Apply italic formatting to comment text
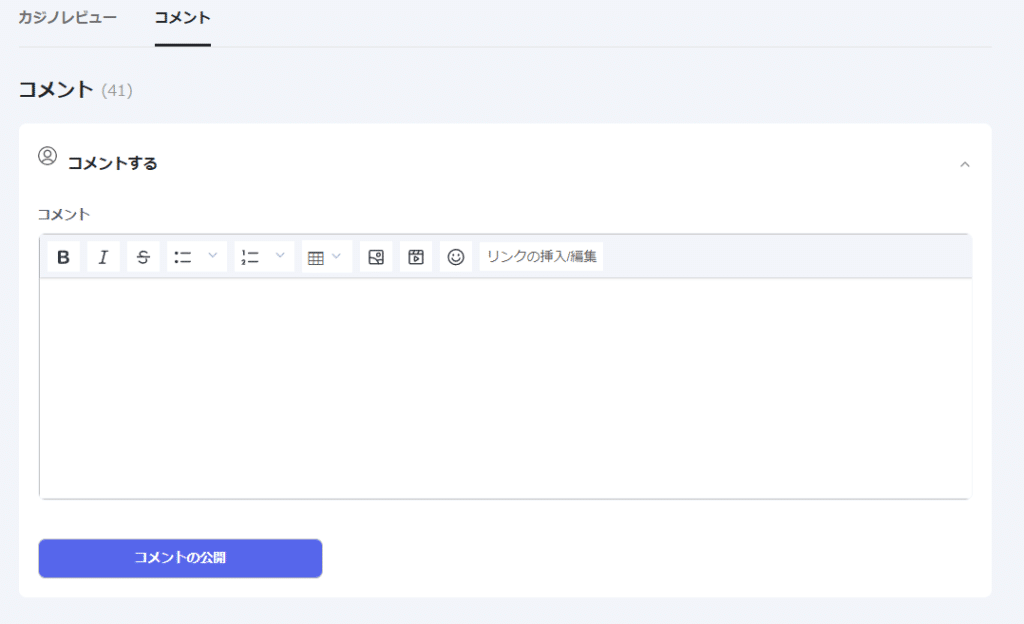 point(103,257)
